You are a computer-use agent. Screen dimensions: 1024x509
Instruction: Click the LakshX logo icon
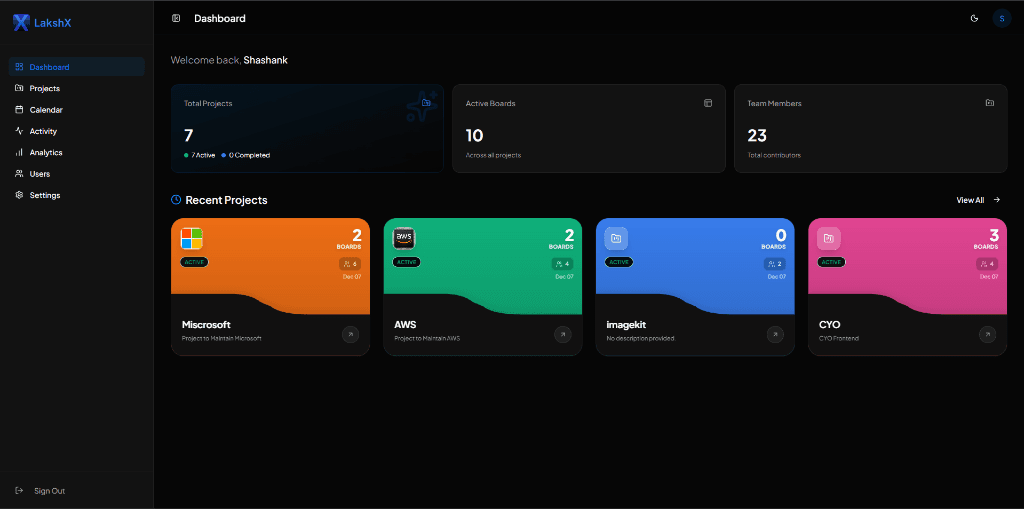tap(21, 22)
